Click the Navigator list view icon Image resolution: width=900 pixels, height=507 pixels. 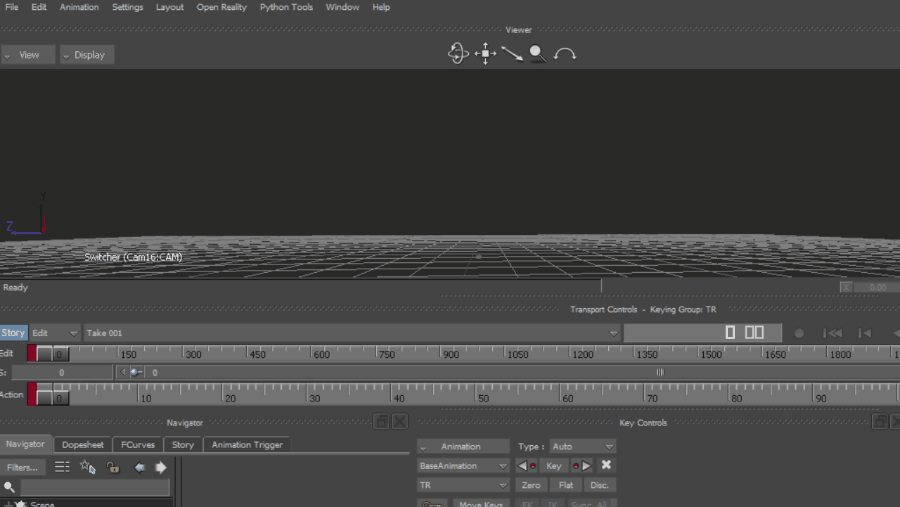(62, 467)
